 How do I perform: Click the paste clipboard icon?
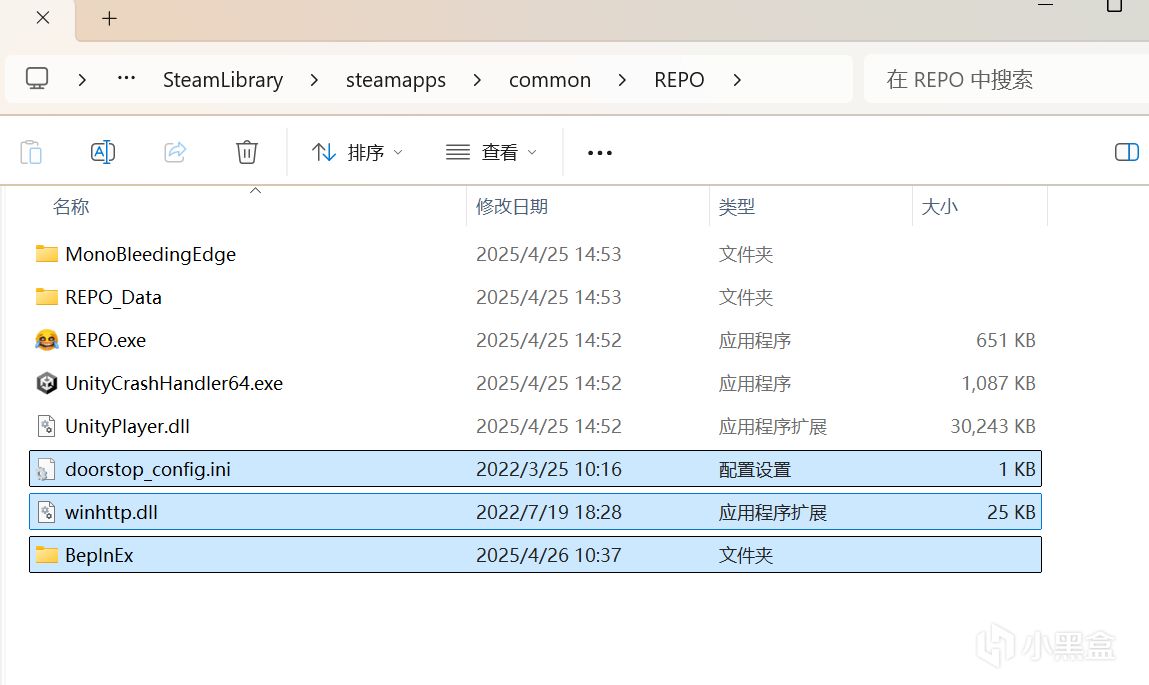[x=31, y=152]
